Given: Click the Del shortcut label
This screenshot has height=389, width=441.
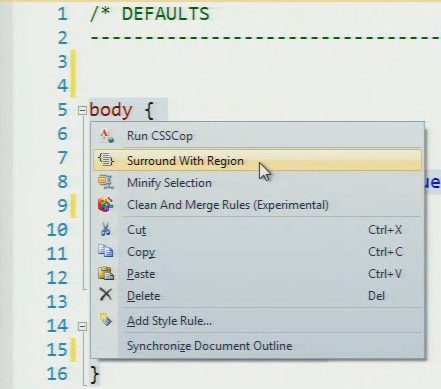Looking at the screenshot, I should point(376,296).
